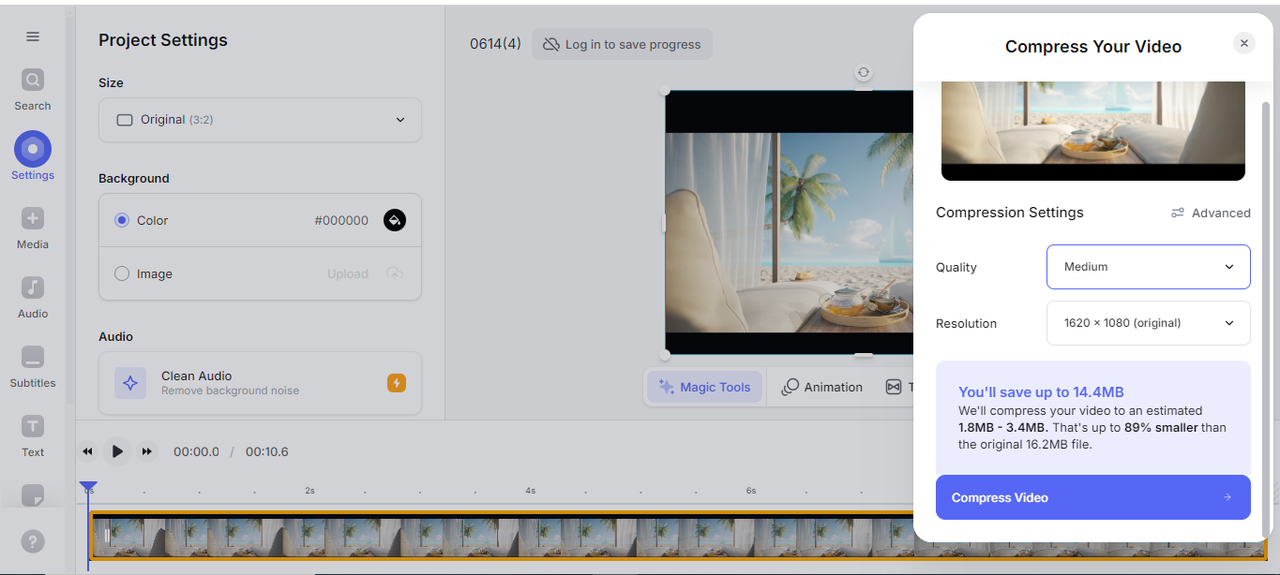Click the partially hidden toolbar icon after Animation
Viewport: 1280px width, 575px height.
click(x=896, y=387)
